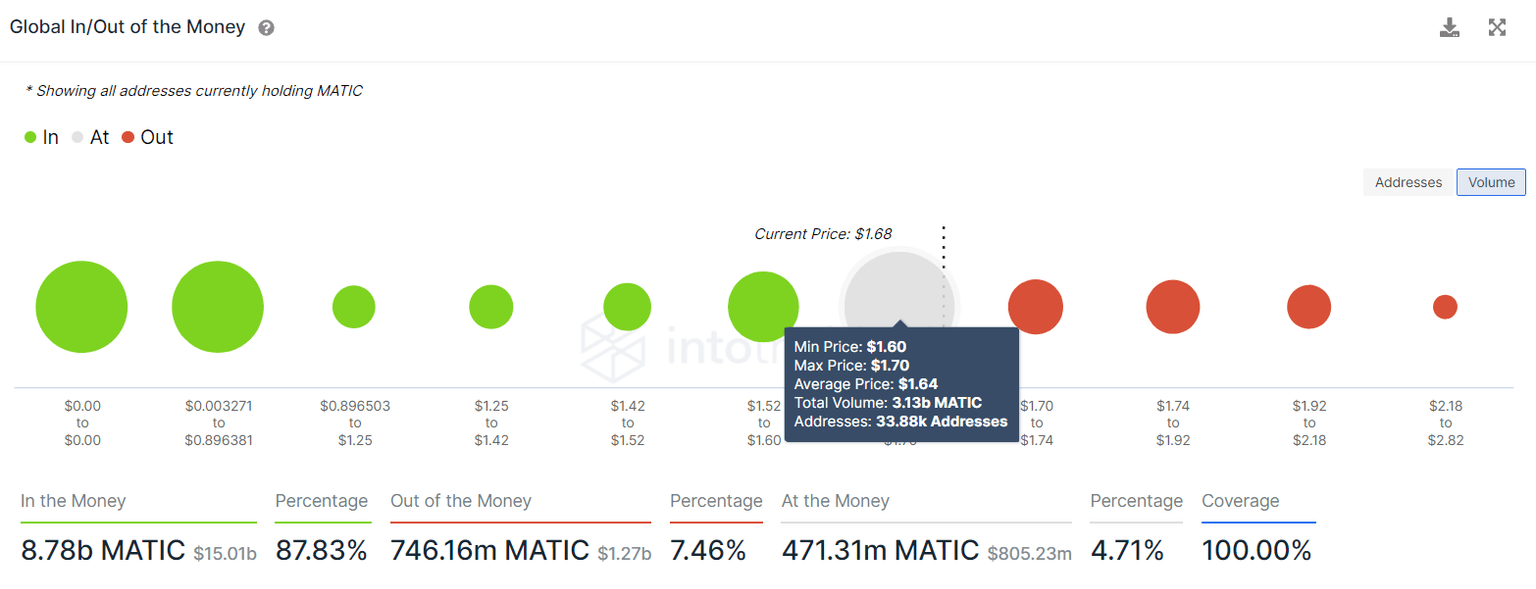This screenshot has height=589, width=1536.
Task: Toggle the green In legend item
Action: tap(42, 138)
